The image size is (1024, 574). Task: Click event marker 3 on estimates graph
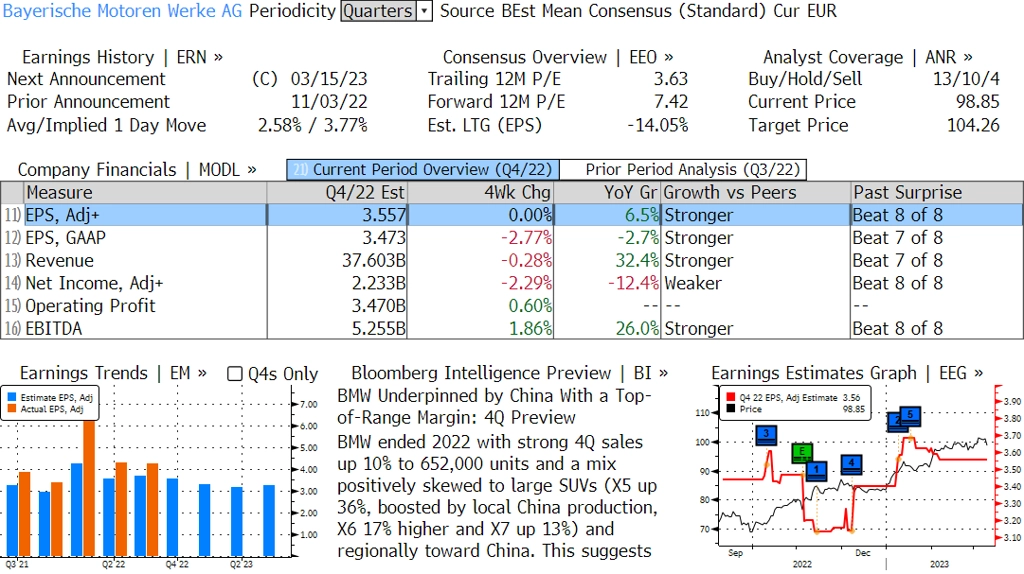[766, 434]
